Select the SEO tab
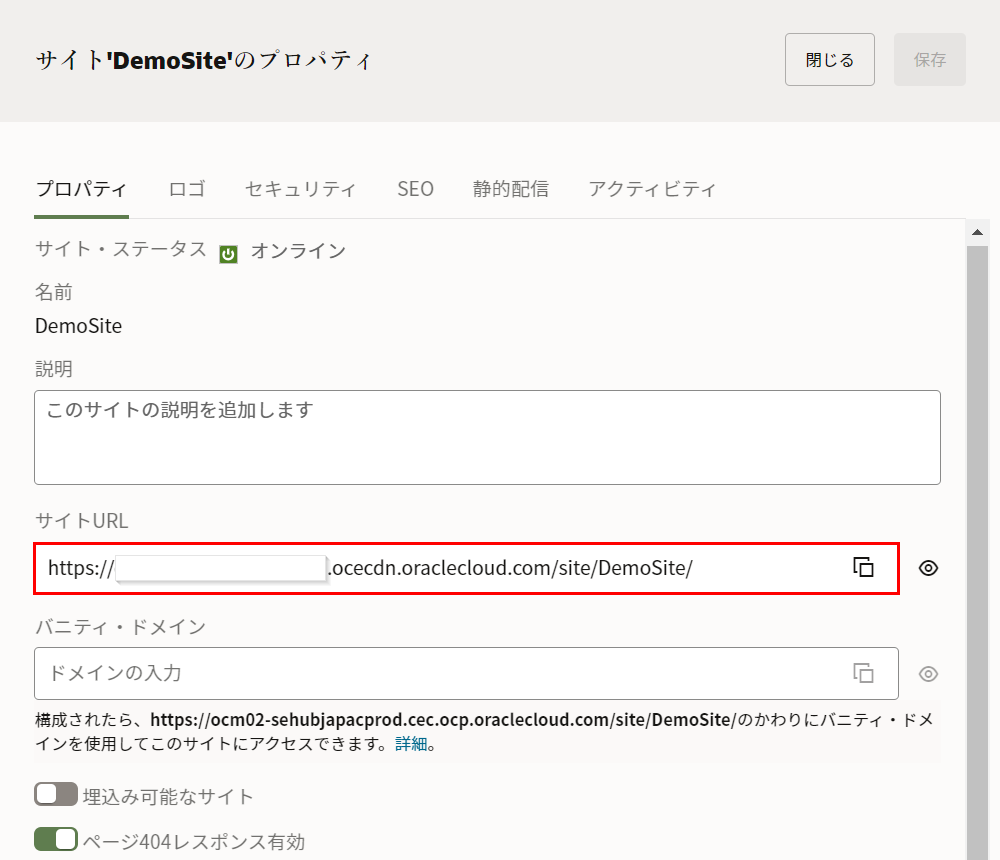 (415, 189)
